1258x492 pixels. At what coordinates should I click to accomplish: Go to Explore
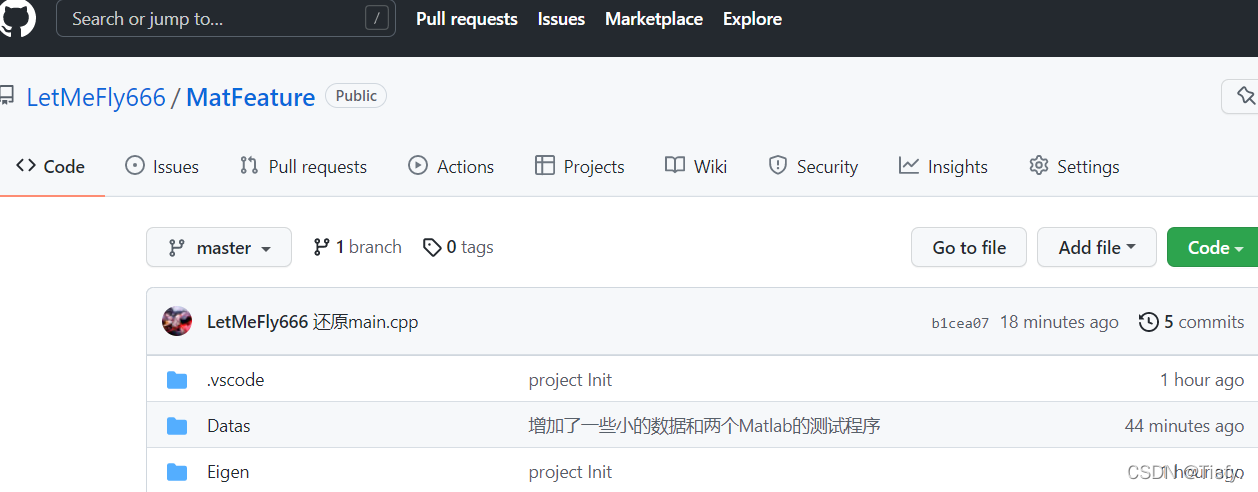[x=752, y=19]
